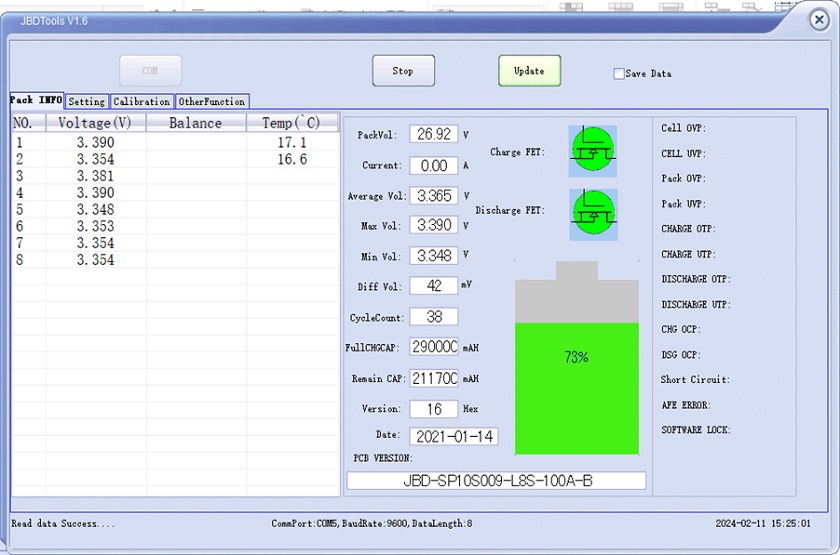Click the Discharge FET green MOSFET icon

click(593, 214)
